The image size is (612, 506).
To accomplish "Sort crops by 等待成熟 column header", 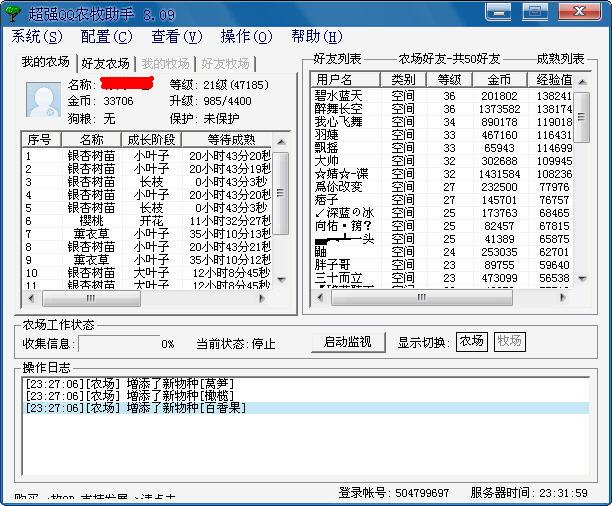I will [227, 139].
